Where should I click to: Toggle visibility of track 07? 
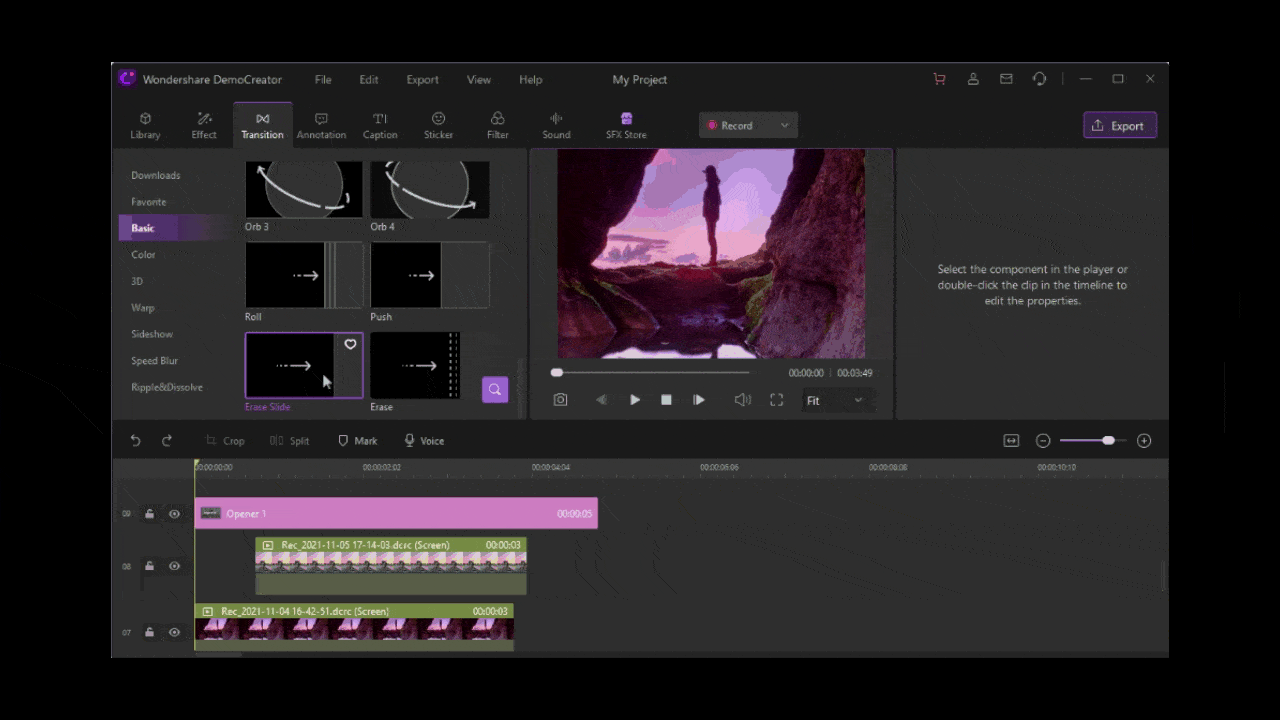tap(174, 632)
